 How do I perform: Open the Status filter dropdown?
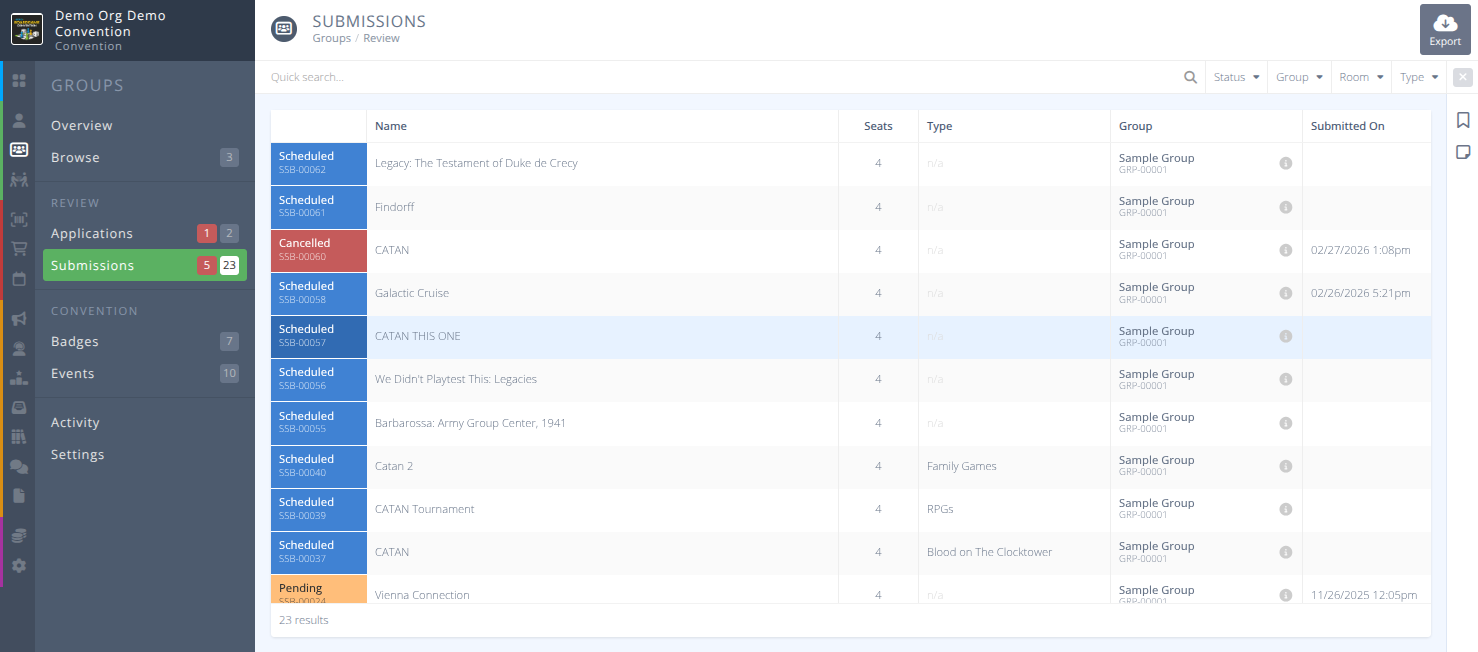coord(1237,77)
